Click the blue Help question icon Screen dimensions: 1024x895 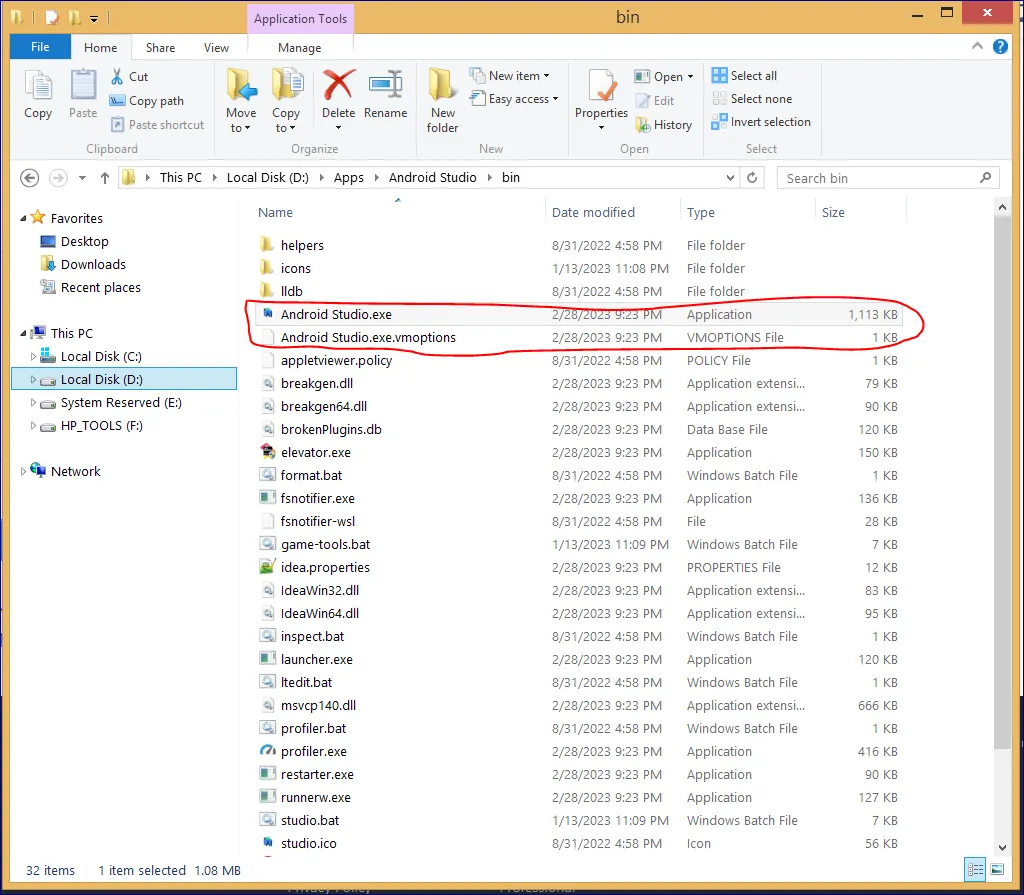1000,46
